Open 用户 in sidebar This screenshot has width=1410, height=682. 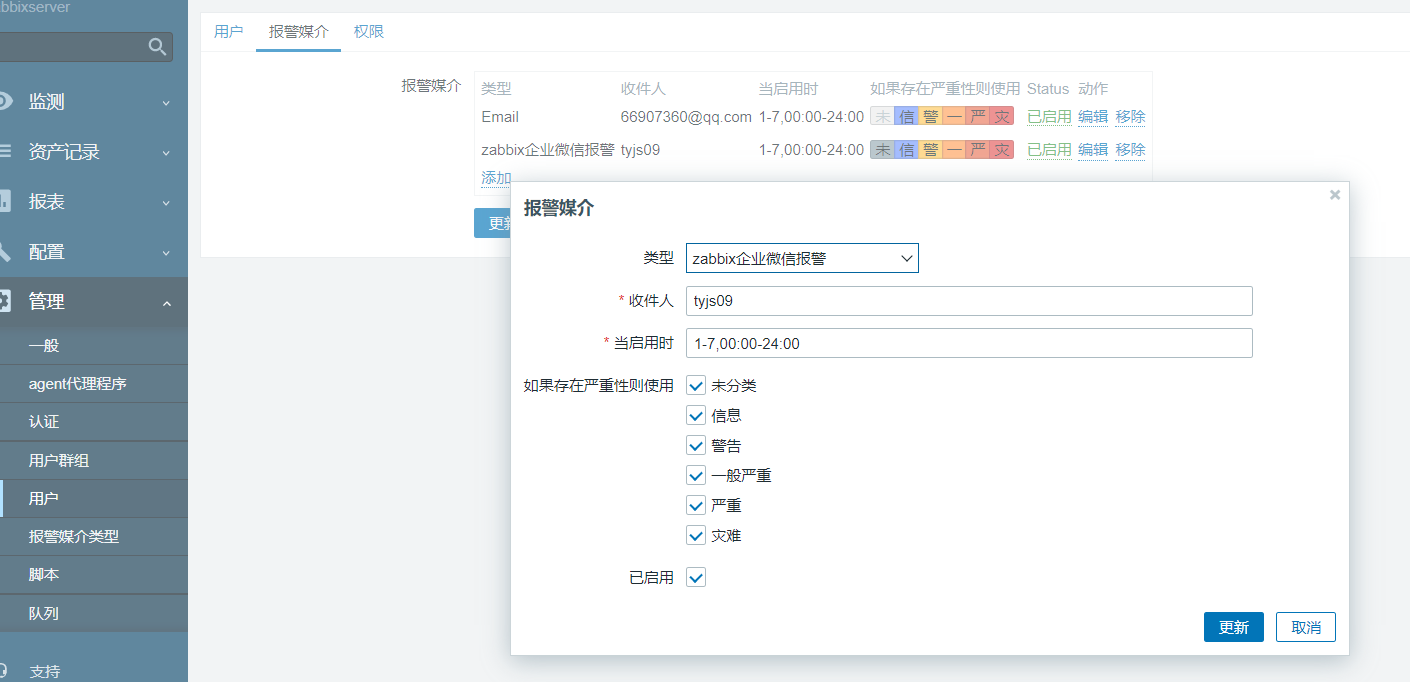(x=94, y=498)
